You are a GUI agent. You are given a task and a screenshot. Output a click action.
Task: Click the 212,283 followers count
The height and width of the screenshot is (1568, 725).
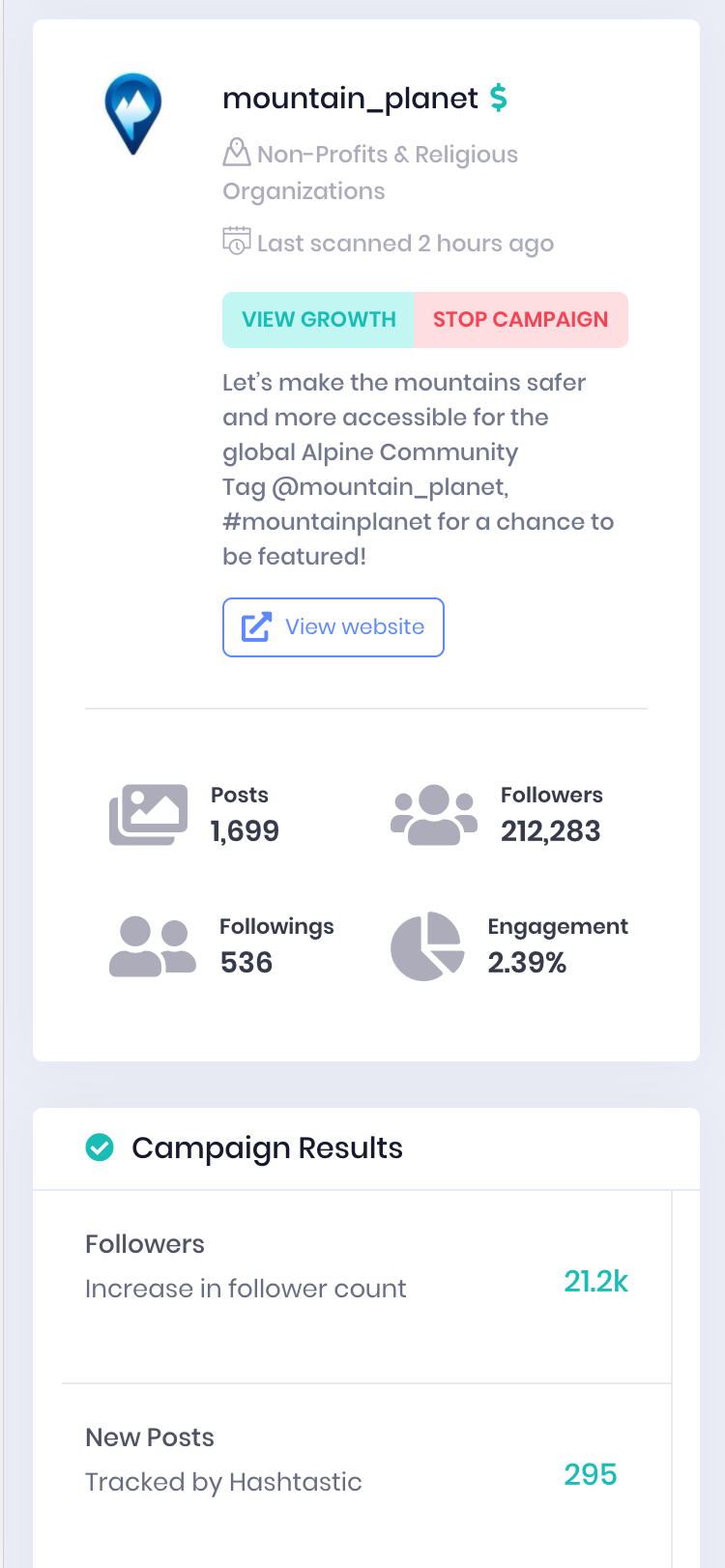click(550, 831)
